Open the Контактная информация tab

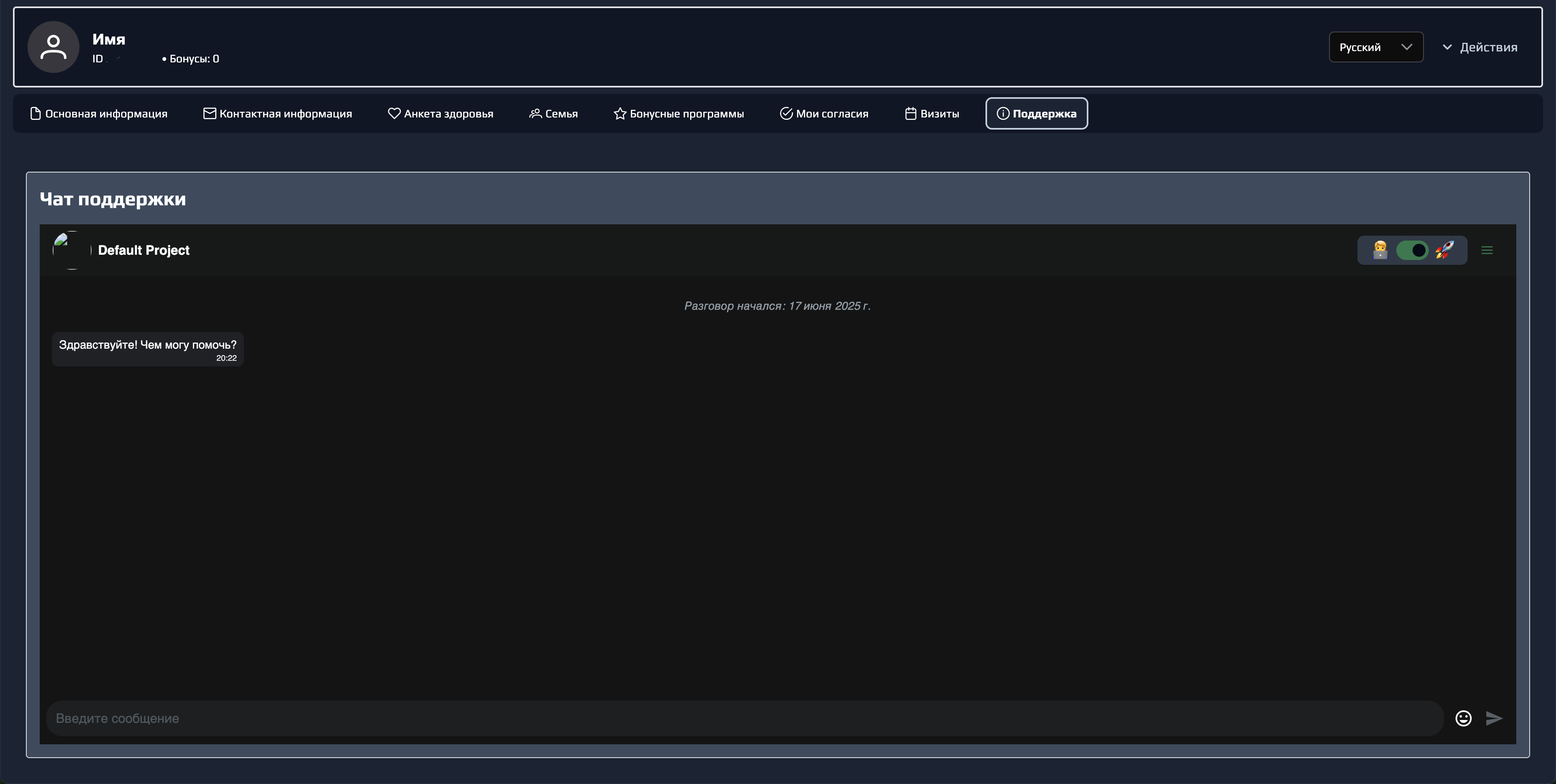click(278, 113)
